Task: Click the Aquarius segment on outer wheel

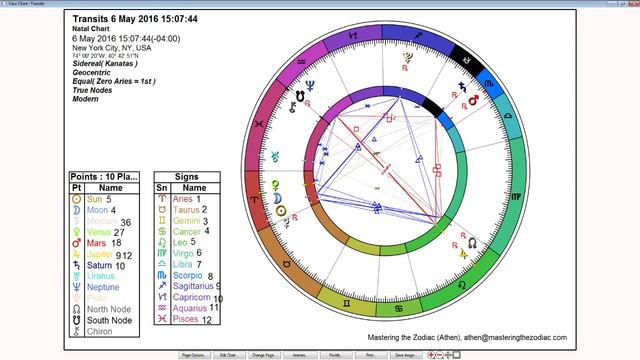Action: 301,62
